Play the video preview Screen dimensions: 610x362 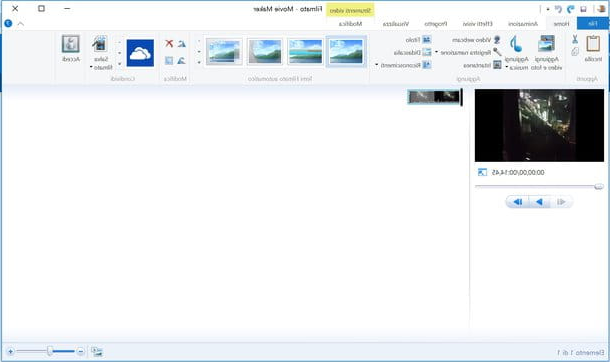click(x=539, y=202)
